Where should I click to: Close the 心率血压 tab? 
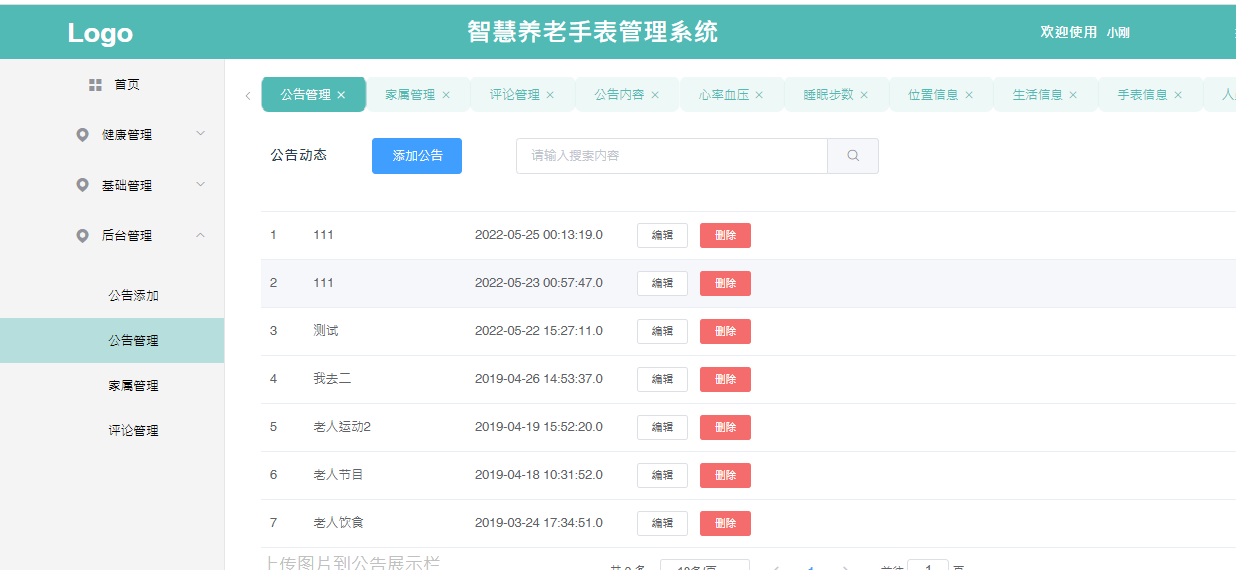point(759,95)
